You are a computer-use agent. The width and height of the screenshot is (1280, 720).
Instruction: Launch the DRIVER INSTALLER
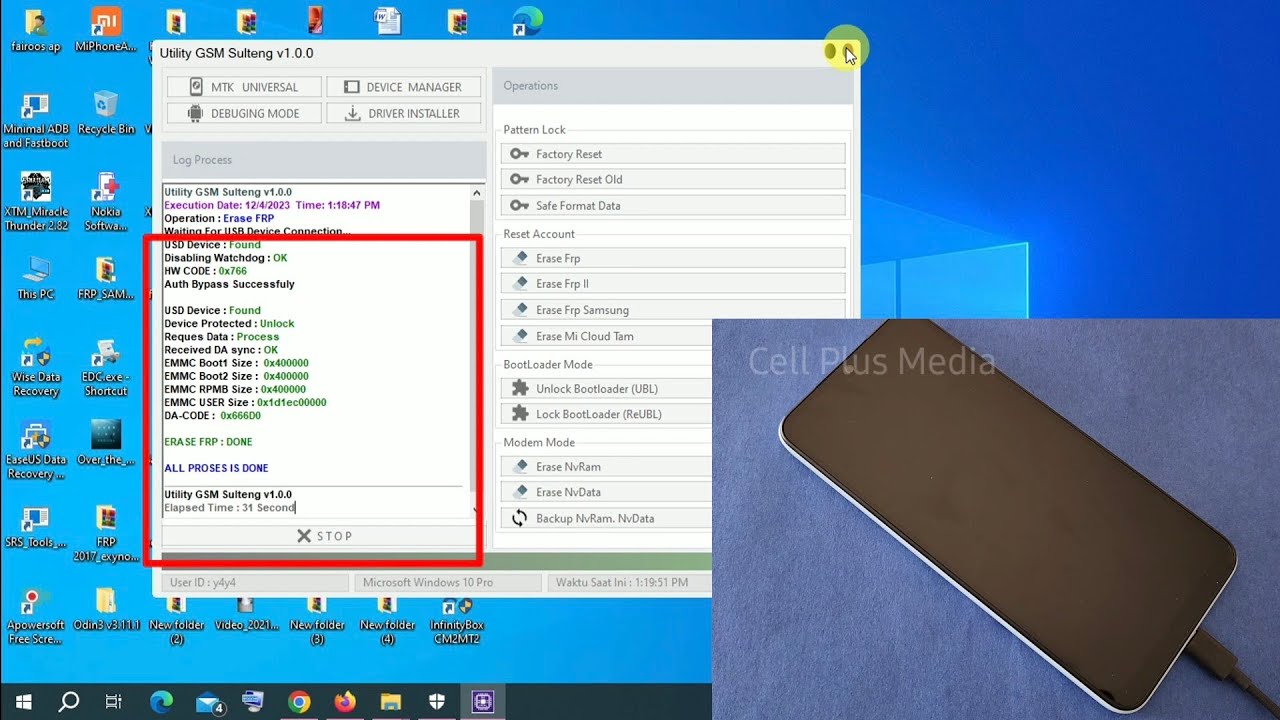(x=403, y=113)
